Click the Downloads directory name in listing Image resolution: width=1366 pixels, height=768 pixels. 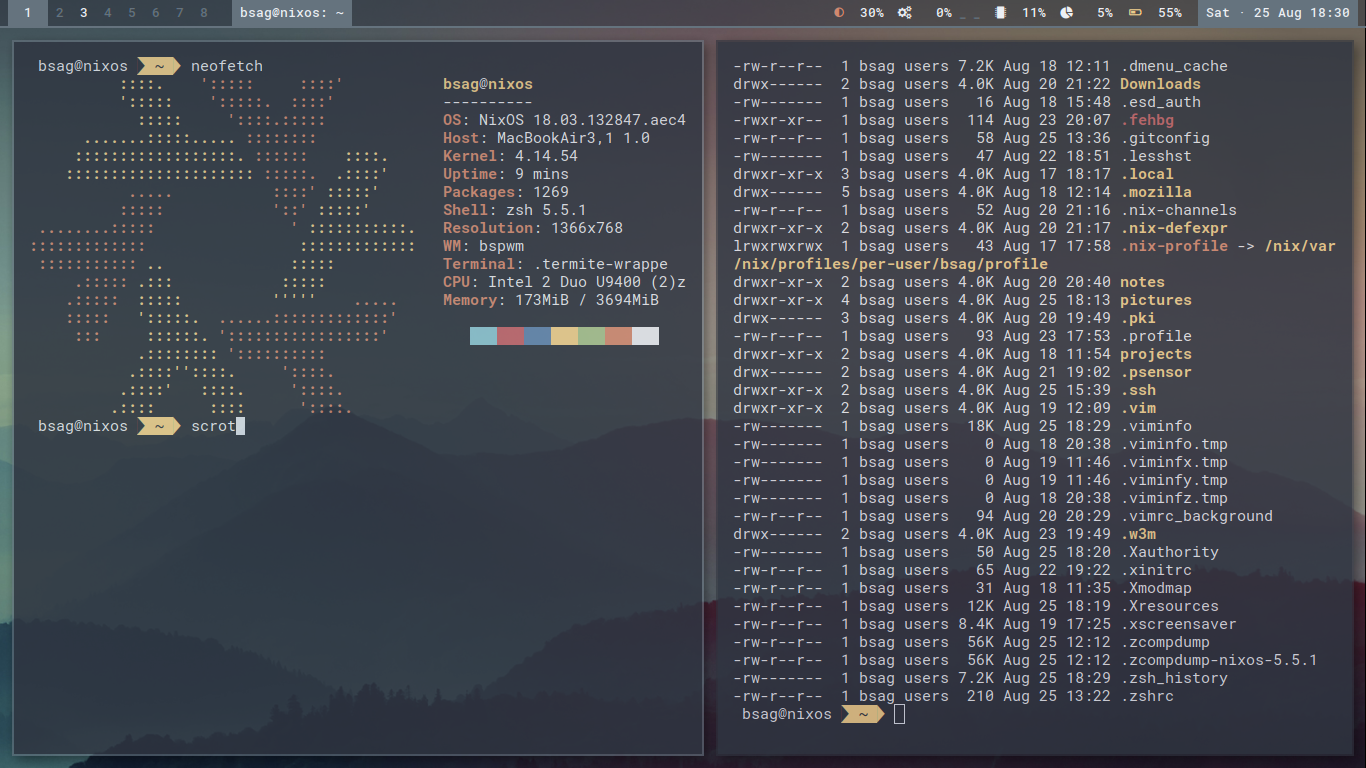tap(1160, 84)
